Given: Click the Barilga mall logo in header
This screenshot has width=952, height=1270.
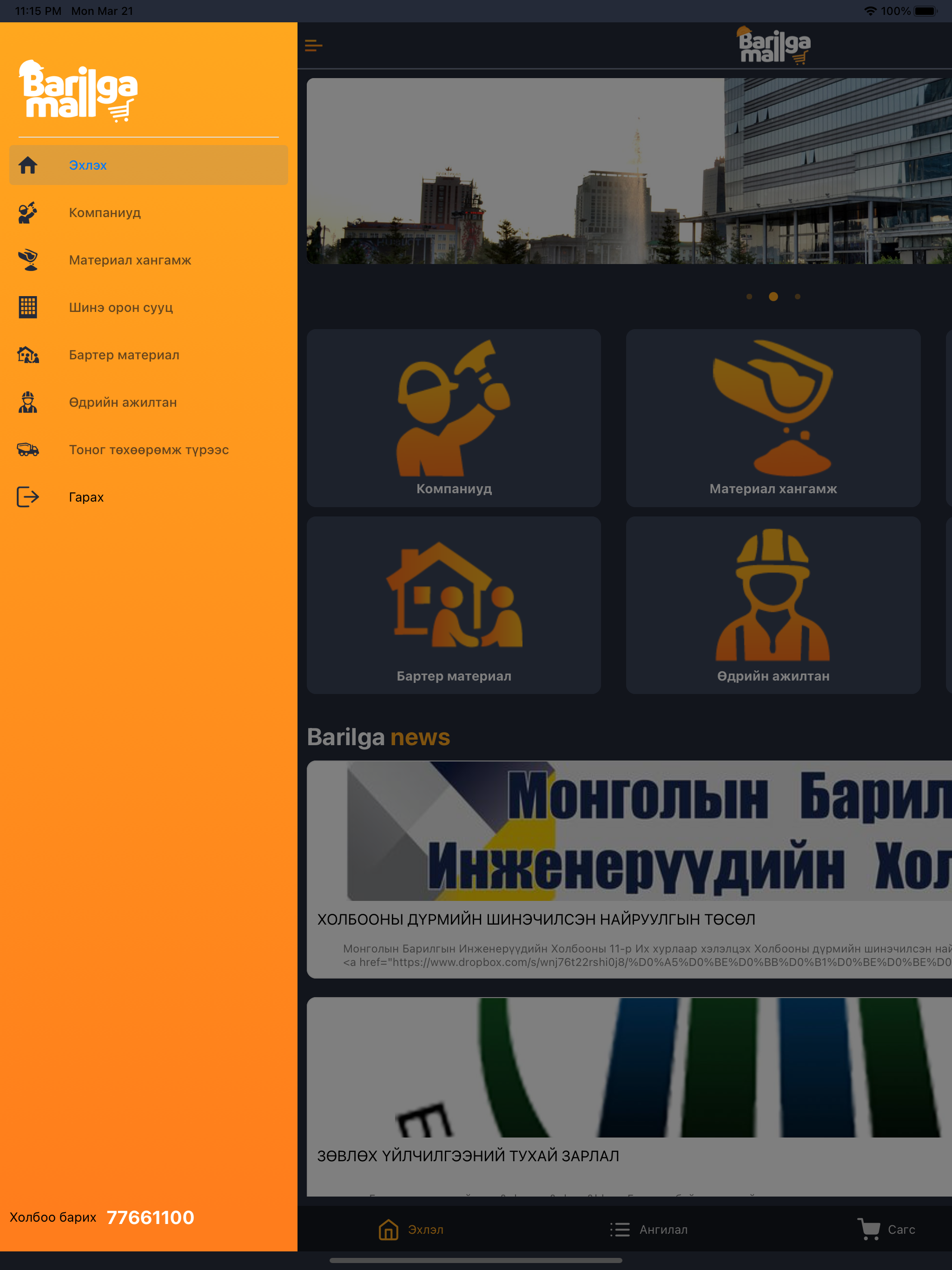Looking at the screenshot, I should click(773, 46).
